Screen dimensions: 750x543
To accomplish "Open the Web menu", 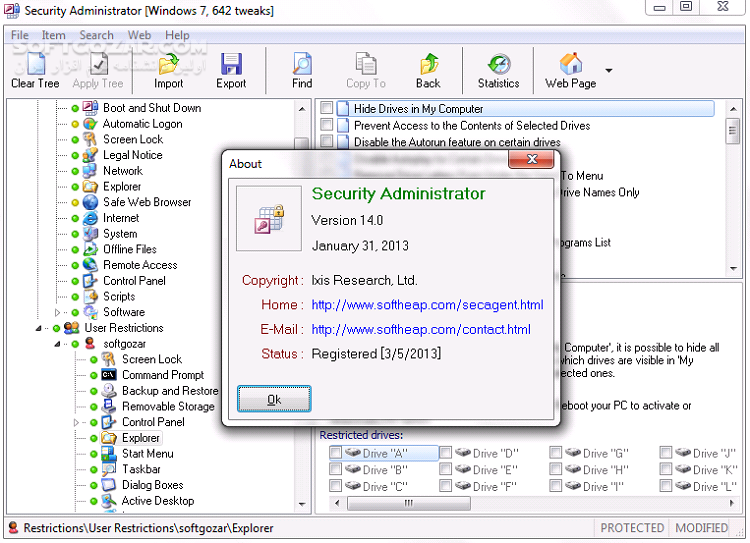I will click(x=139, y=35).
